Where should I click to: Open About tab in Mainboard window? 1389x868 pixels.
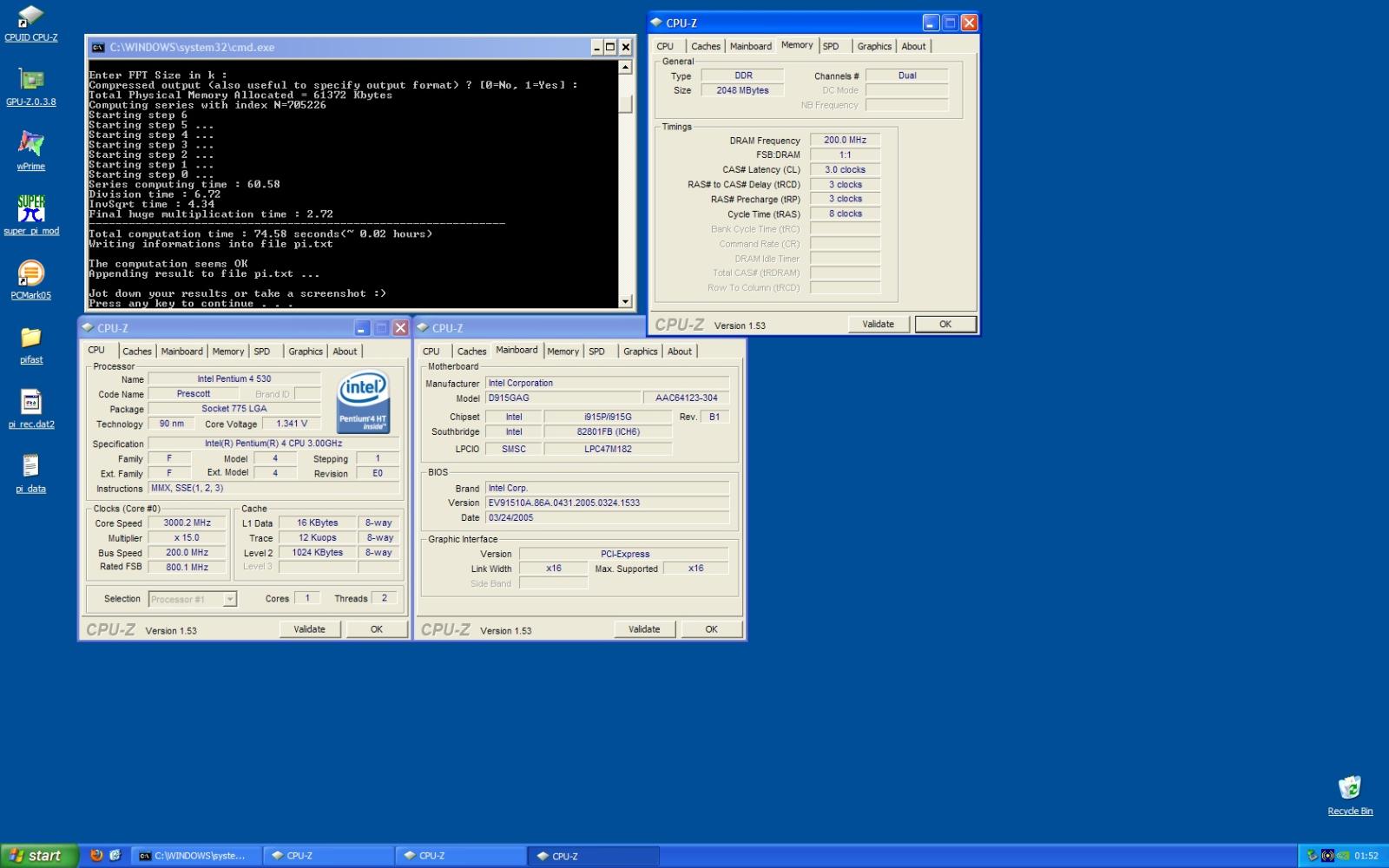point(680,352)
